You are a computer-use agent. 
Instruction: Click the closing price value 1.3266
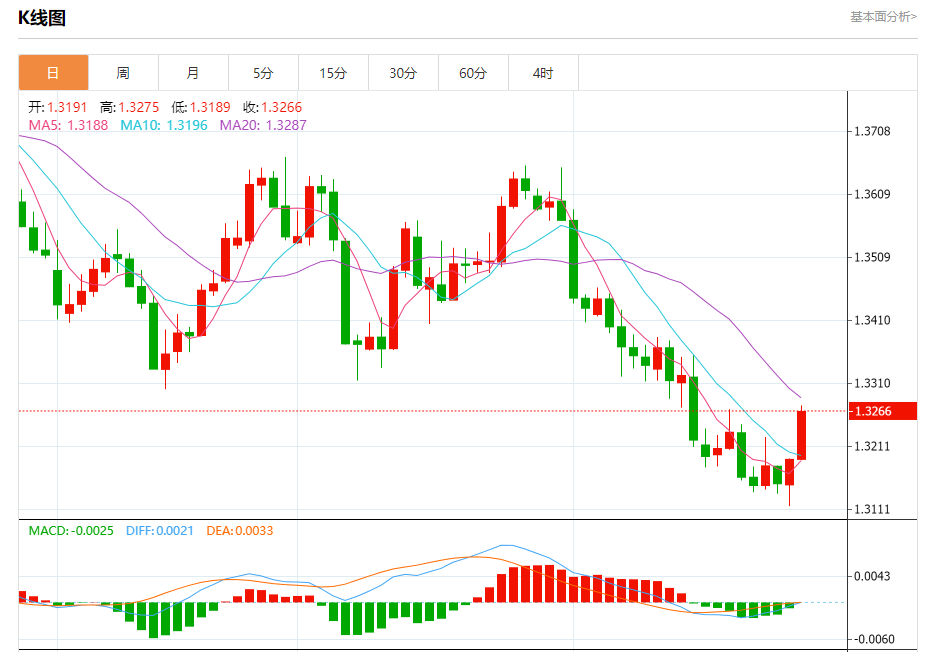[x=282, y=107]
